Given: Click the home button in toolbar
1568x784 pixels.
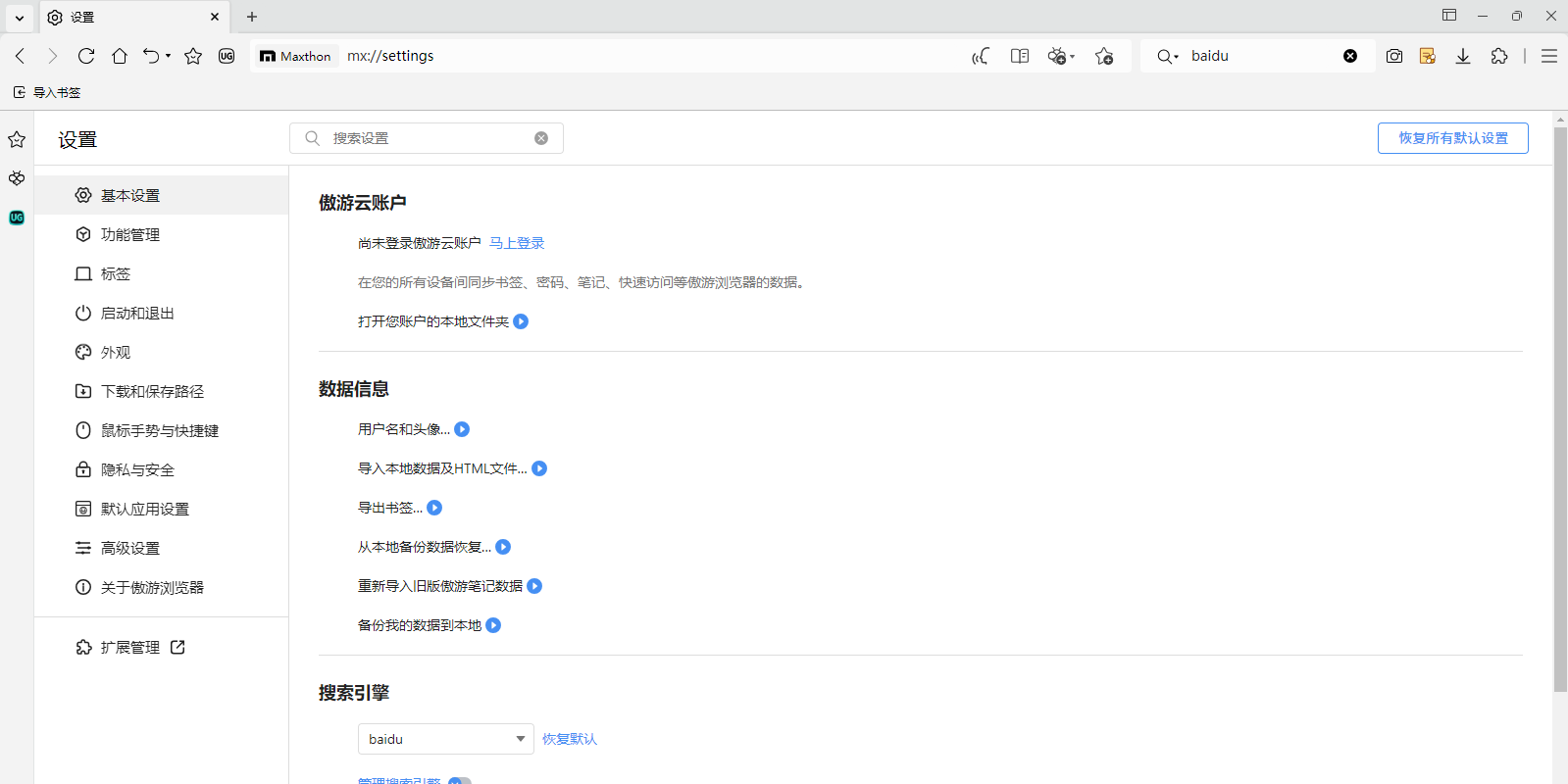Looking at the screenshot, I should pyautogui.click(x=120, y=56).
